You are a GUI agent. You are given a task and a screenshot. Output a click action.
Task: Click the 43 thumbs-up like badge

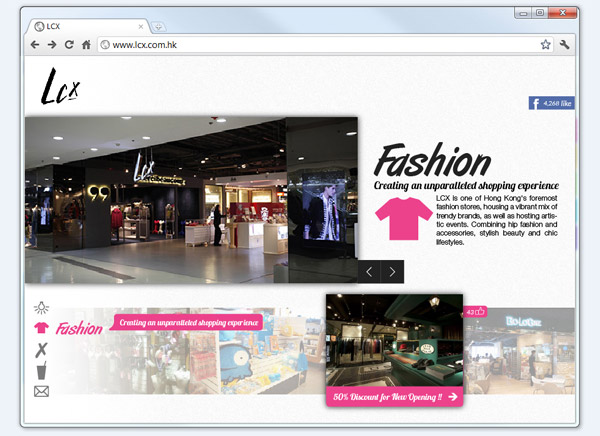coord(475,312)
